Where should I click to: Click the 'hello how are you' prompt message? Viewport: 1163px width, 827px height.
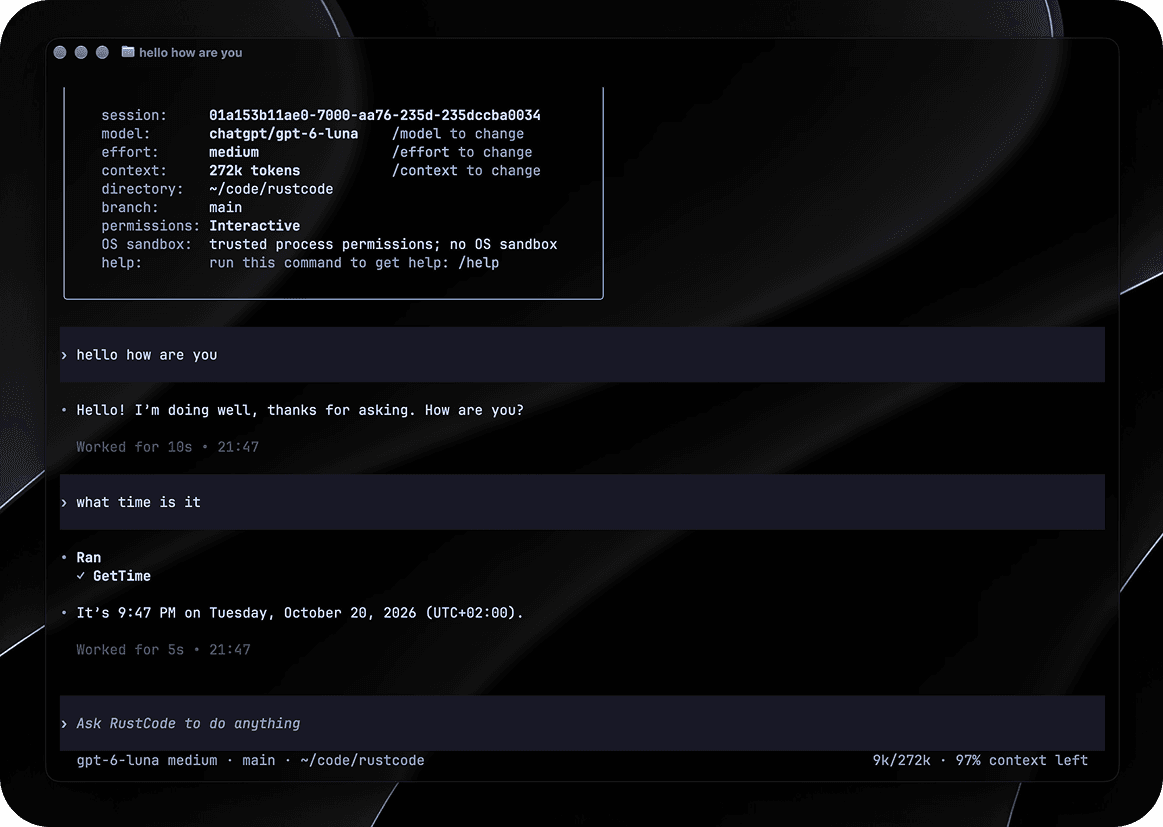click(582, 355)
